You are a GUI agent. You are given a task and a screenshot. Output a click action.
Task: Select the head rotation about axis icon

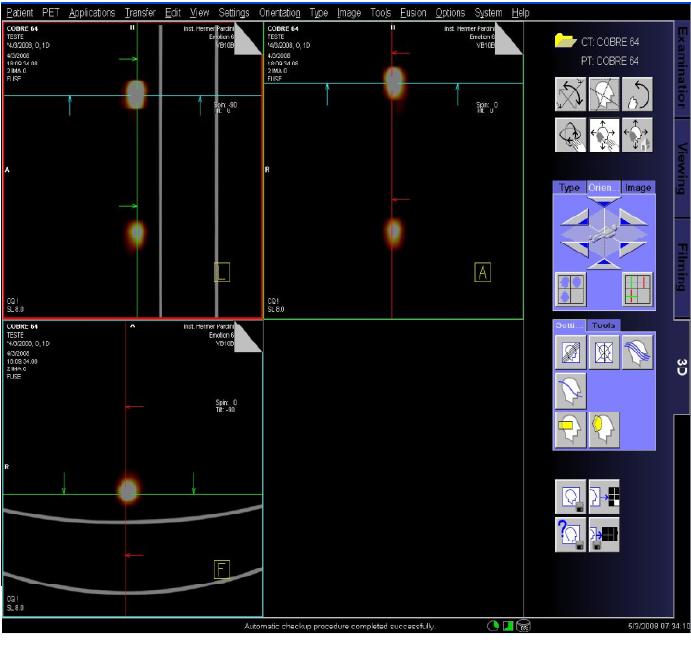605,94
